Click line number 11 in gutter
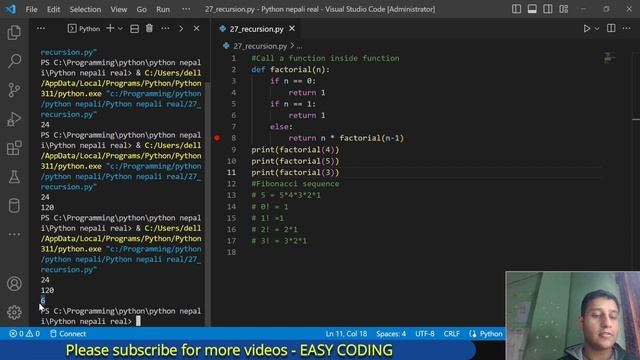This screenshot has width=640, height=360. 231,172
